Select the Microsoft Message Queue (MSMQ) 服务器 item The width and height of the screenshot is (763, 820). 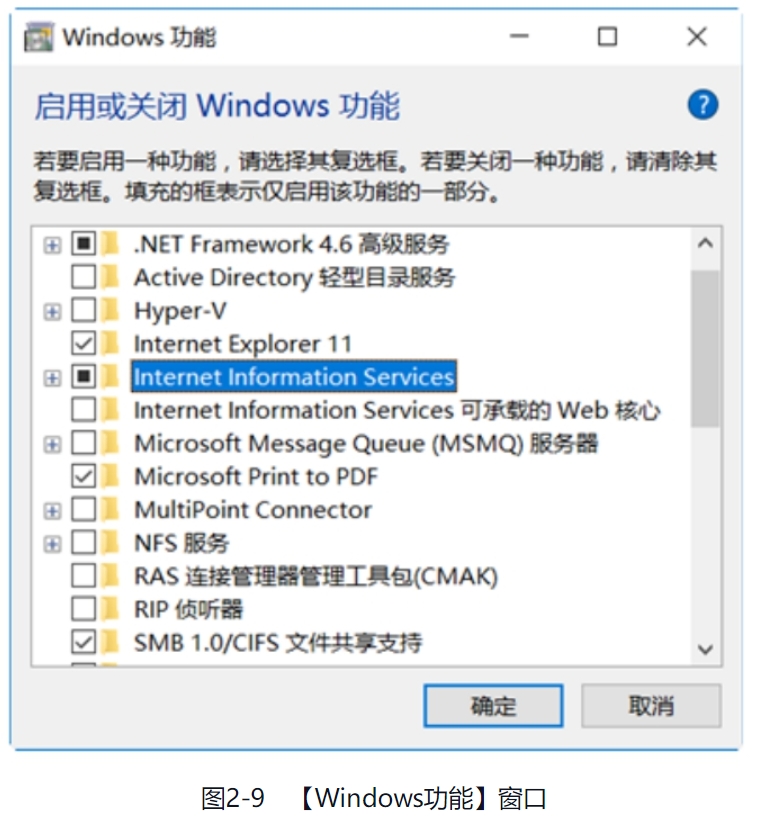[365, 443]
